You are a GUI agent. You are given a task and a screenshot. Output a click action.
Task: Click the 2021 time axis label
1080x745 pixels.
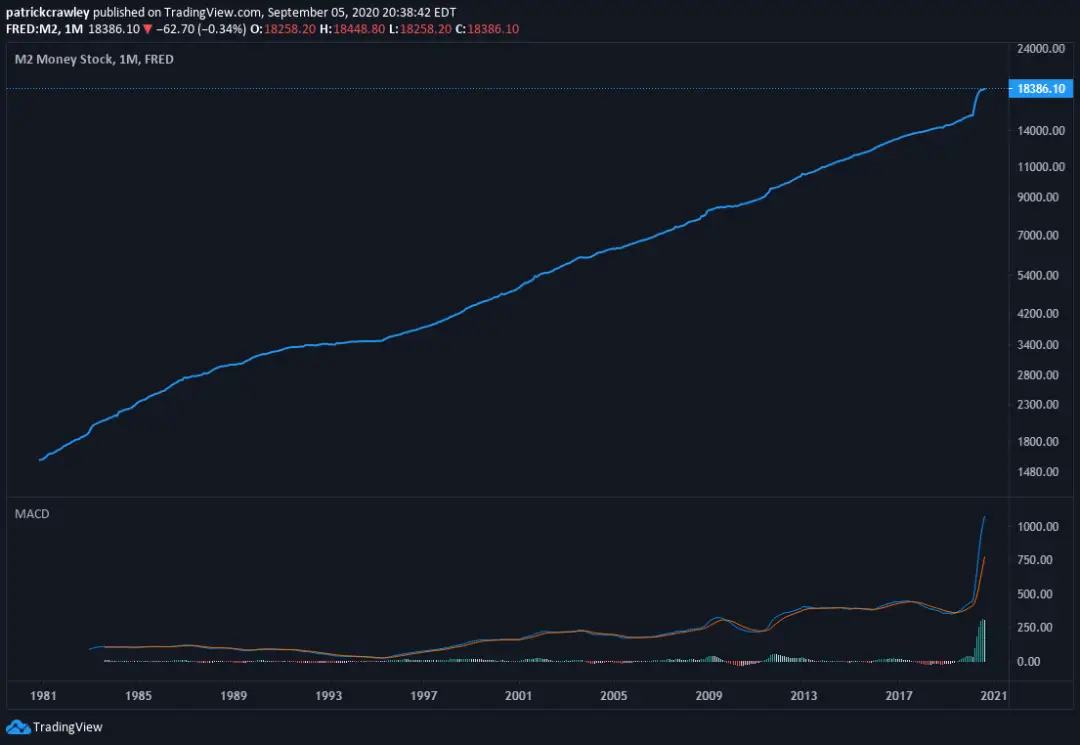pyautogui.click(x=994, y=695)
